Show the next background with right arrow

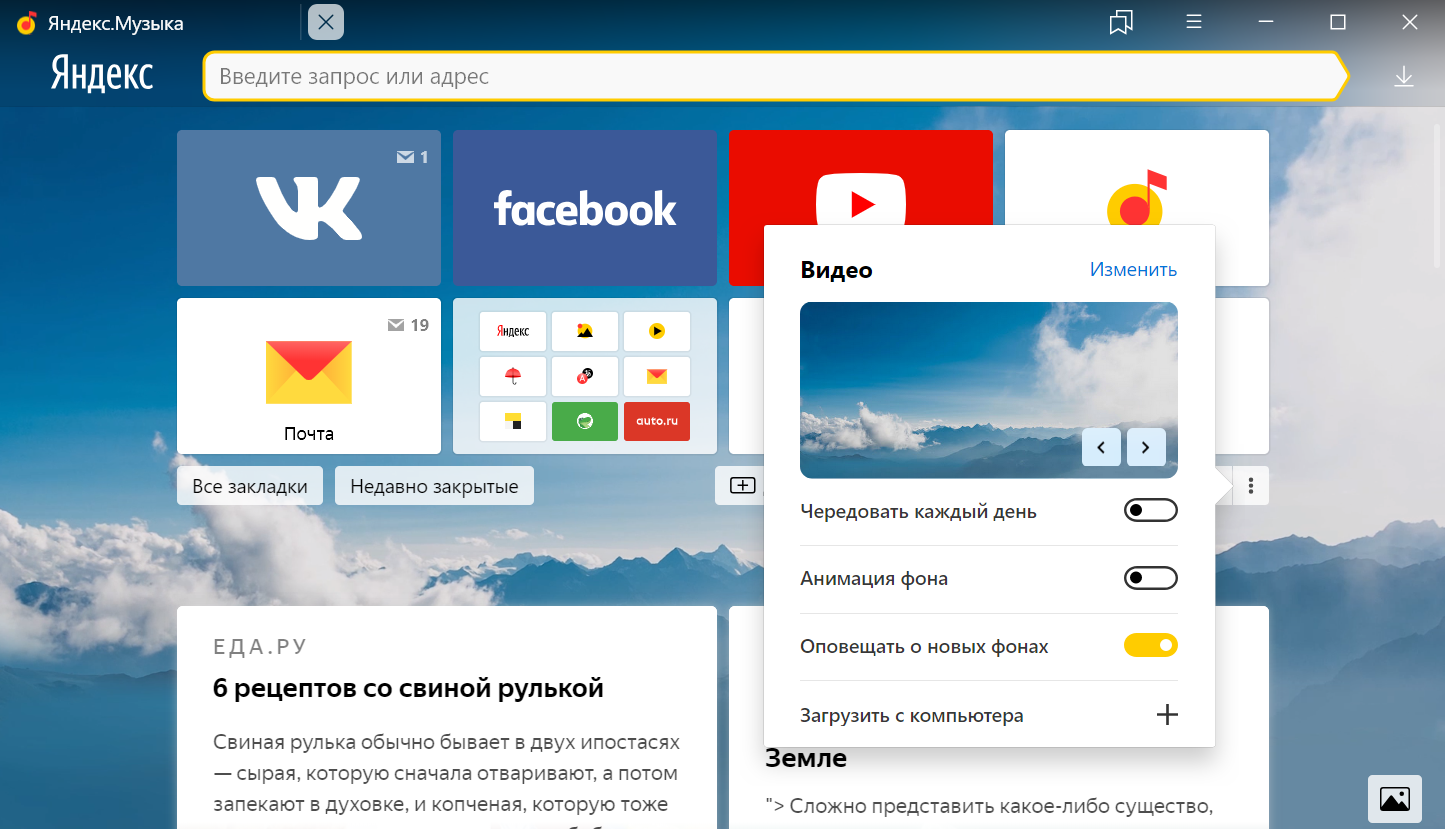point(1146,447)
